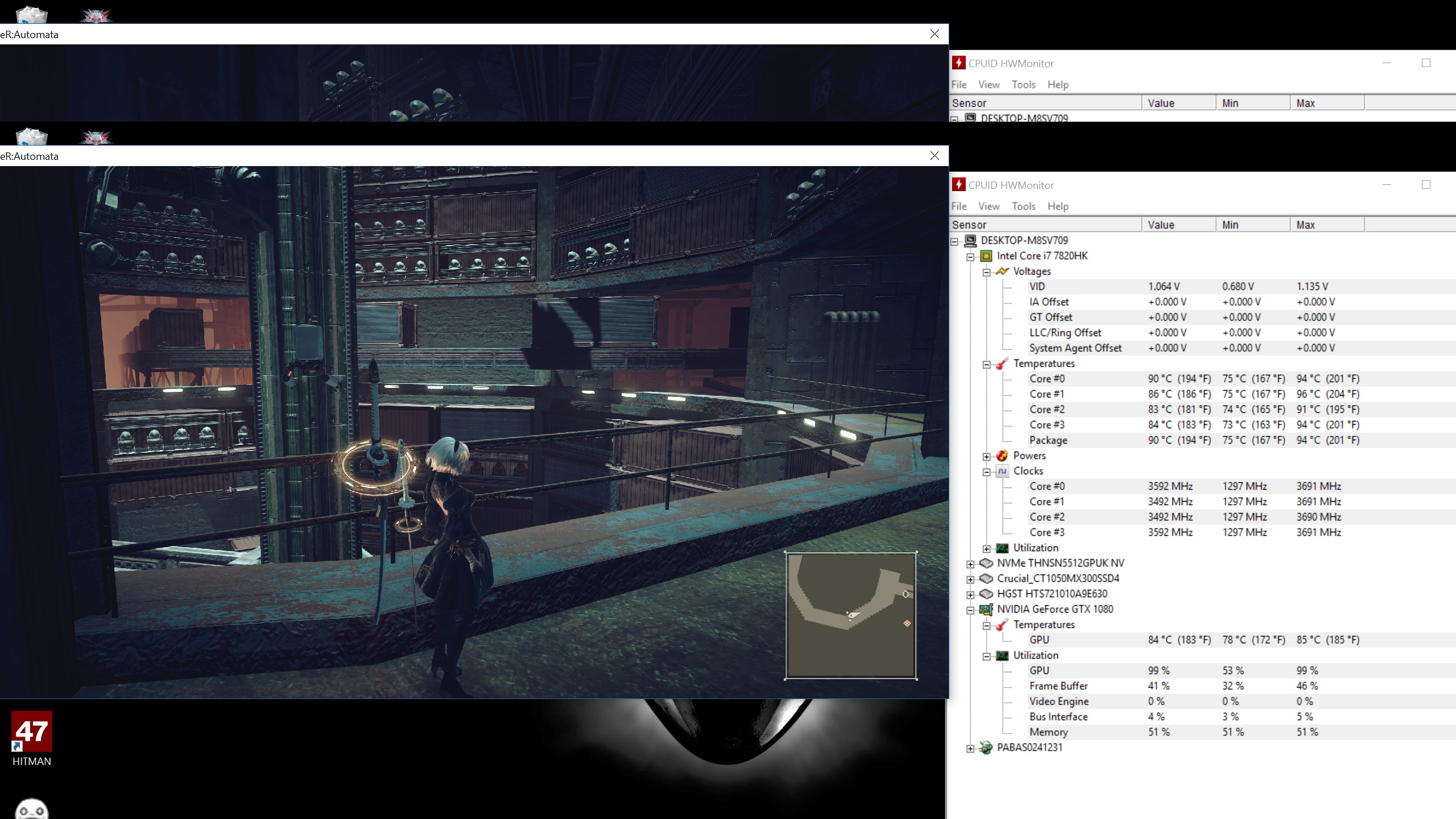Click the 96 °C max value of Core #1
This screenshot has width=1456, height=819.
(1328, 394)
